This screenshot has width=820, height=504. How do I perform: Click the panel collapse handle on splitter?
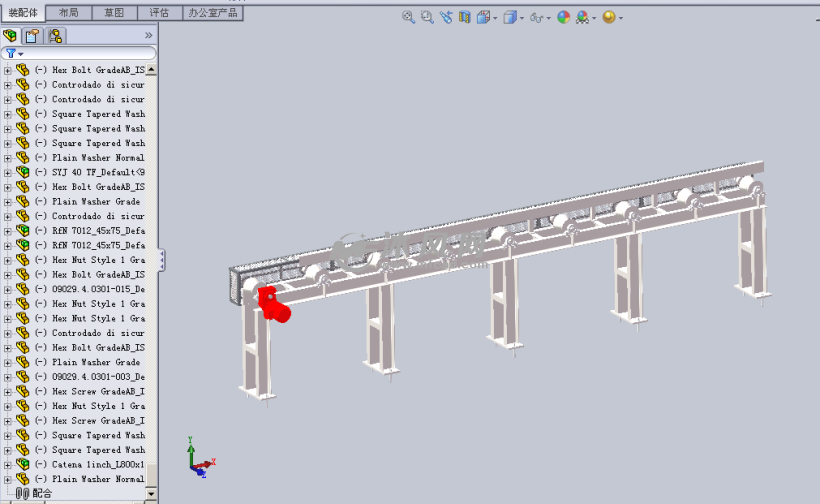point(162,260)
